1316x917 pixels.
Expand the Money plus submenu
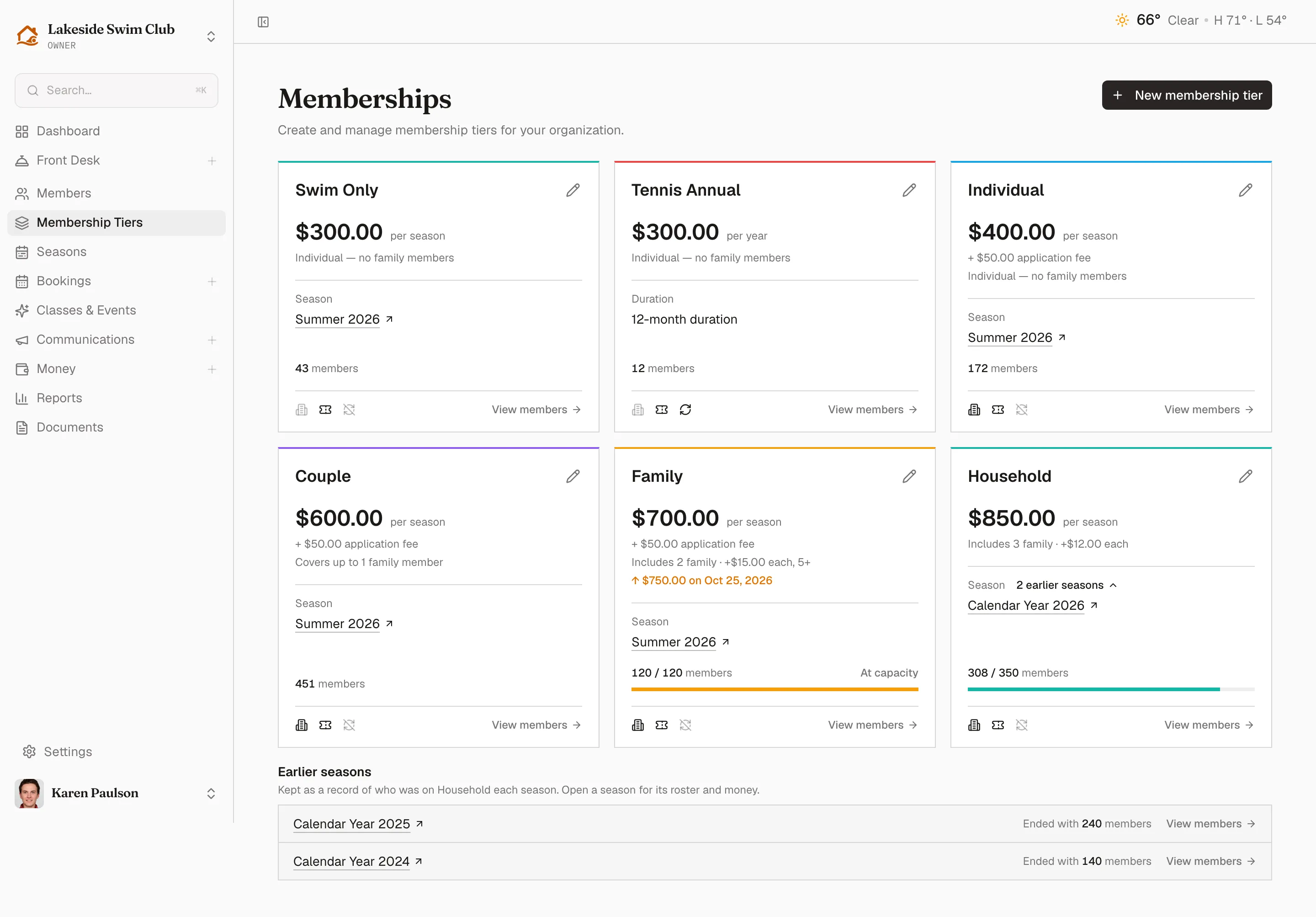(212, 369)
